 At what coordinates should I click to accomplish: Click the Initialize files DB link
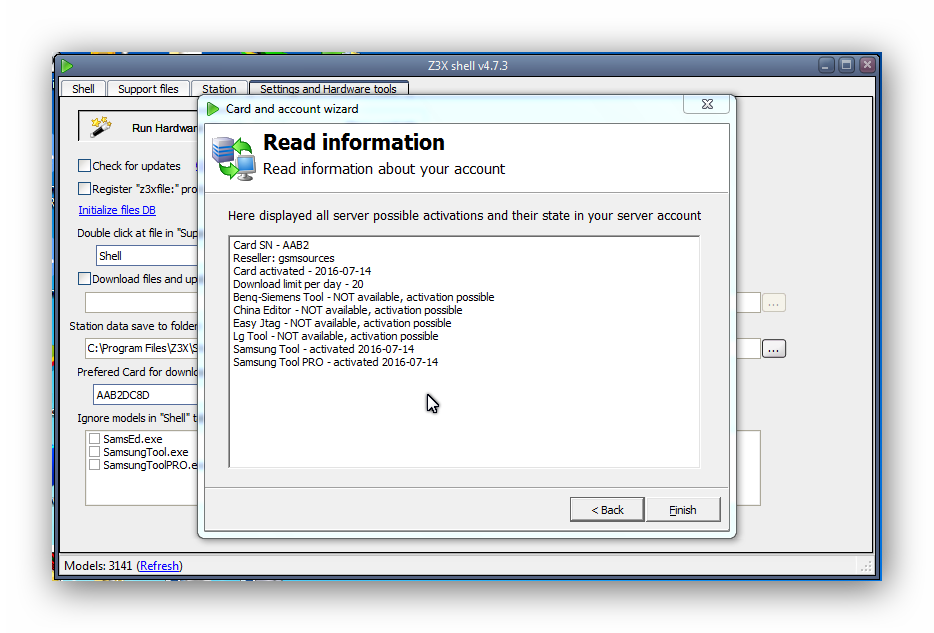click(x=117, y=210)
